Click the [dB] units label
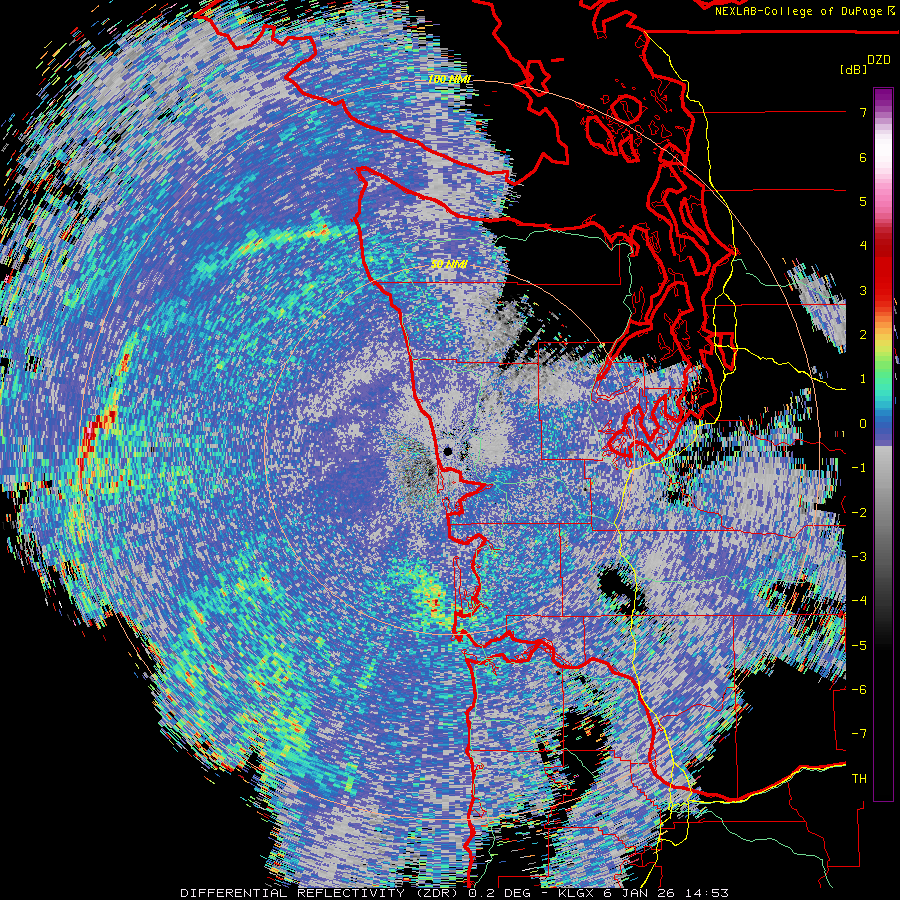This screenshot has width=900, height=900. 853,70
